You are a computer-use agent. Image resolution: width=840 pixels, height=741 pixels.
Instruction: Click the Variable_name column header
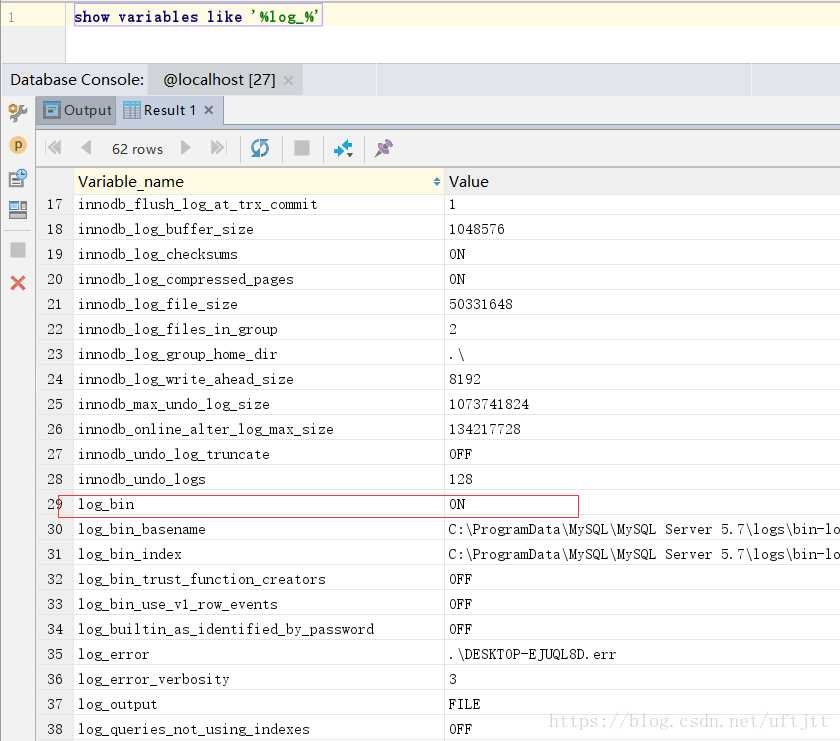259,182
